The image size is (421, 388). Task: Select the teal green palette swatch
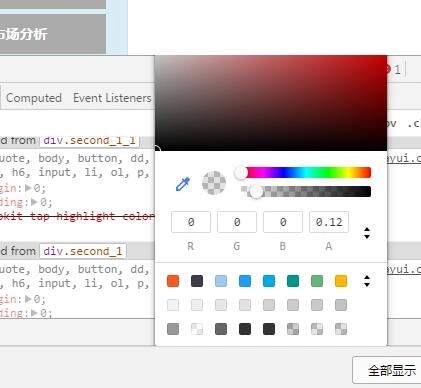click(x=293, y=281)
